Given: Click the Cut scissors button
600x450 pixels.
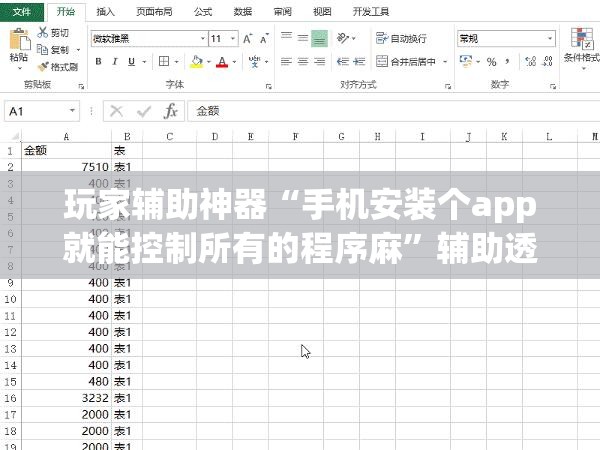Looking at the screenshot, I should coord(54,33).
